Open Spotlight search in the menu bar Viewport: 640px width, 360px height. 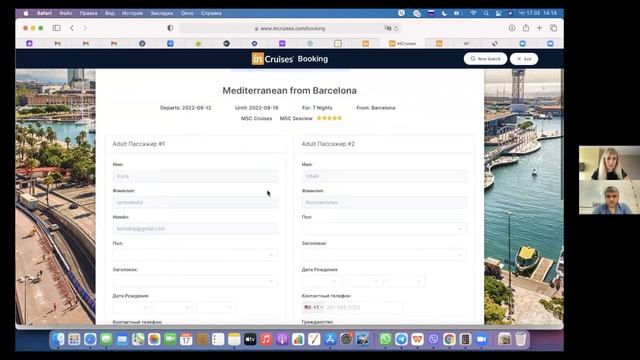click(x=486, y=13)
